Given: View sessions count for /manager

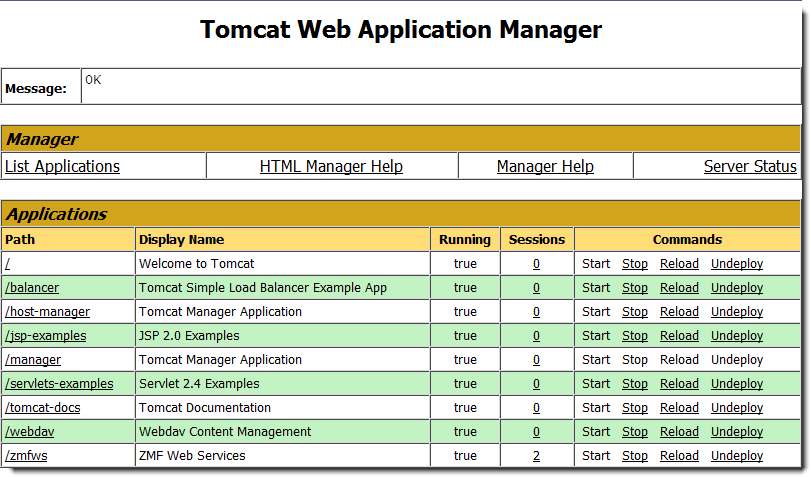Looking at the screenshot, I should [x=536, y=360].
